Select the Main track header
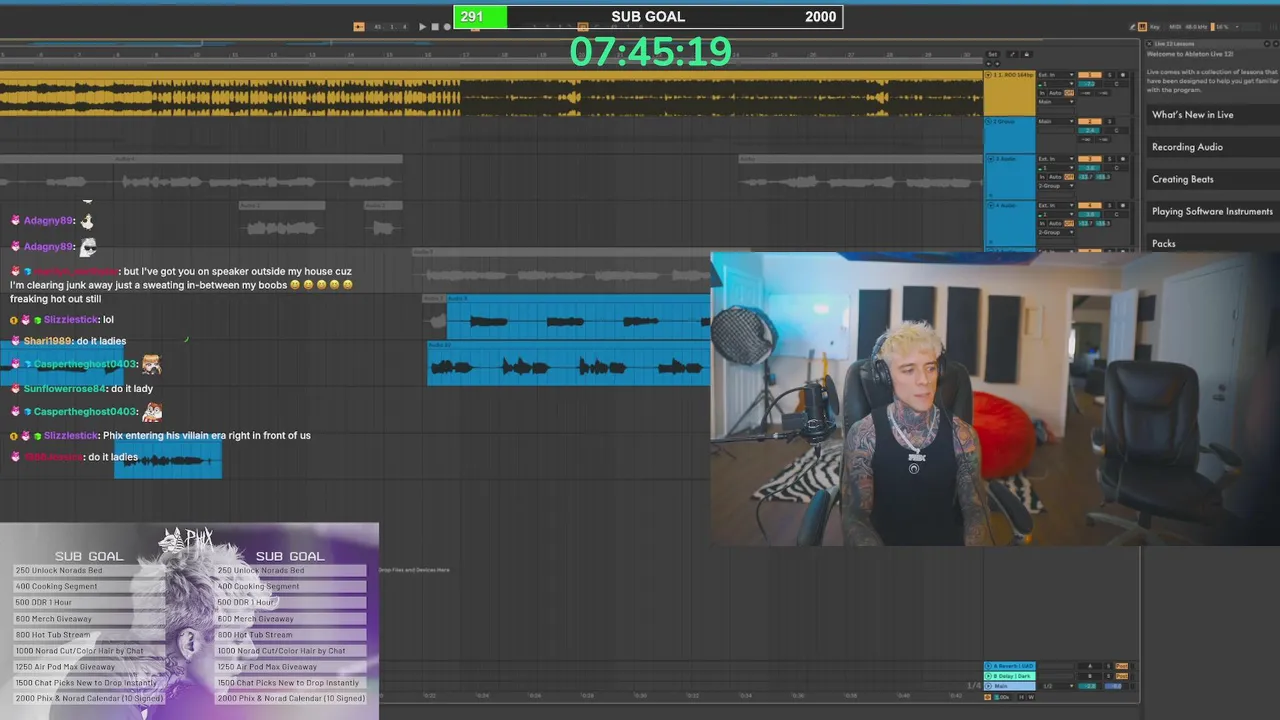Viewport: 1280px width, 720px height. click(1010, 686)
